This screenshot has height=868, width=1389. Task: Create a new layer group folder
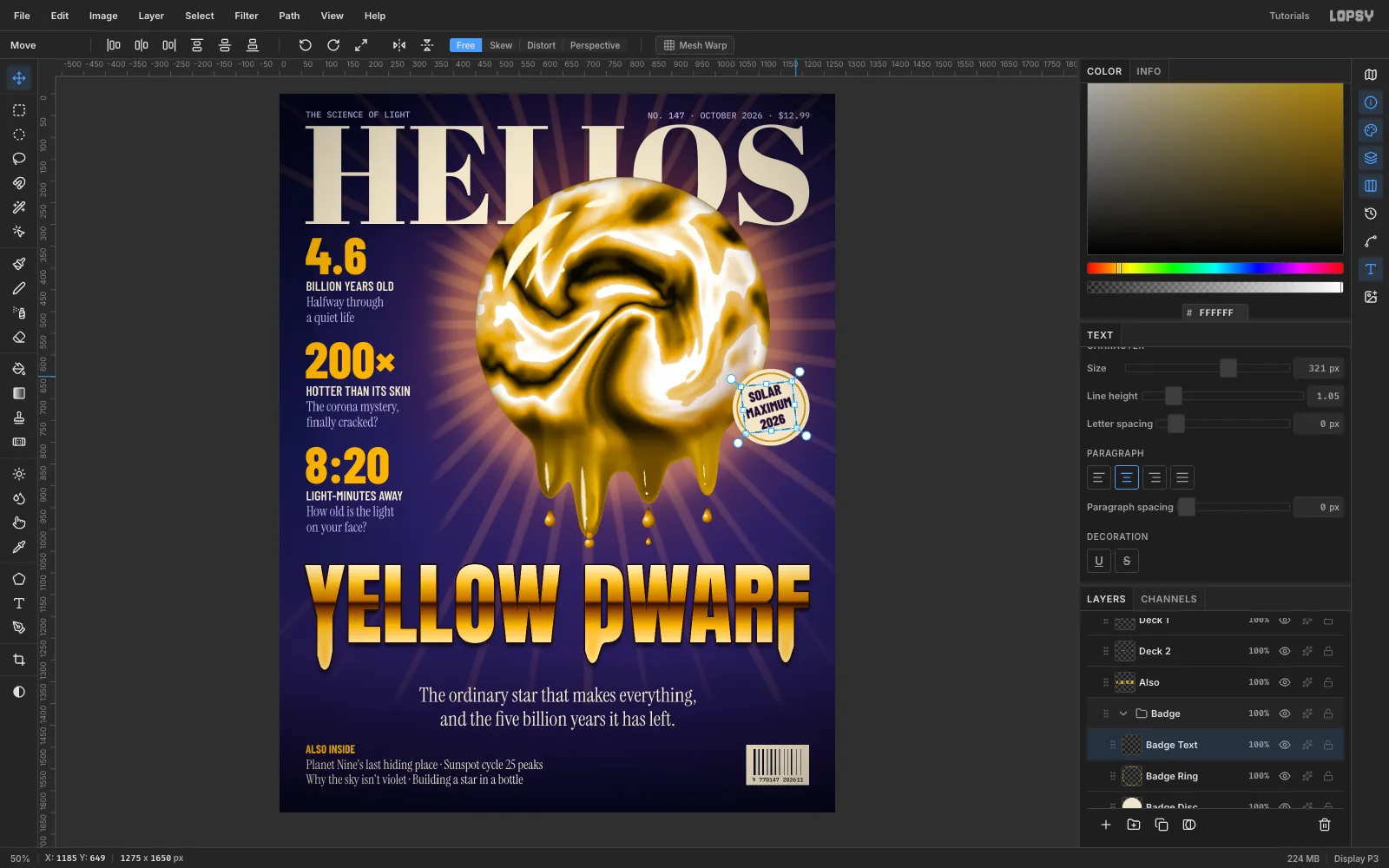pyautogui.click(x=1134, y=825)
